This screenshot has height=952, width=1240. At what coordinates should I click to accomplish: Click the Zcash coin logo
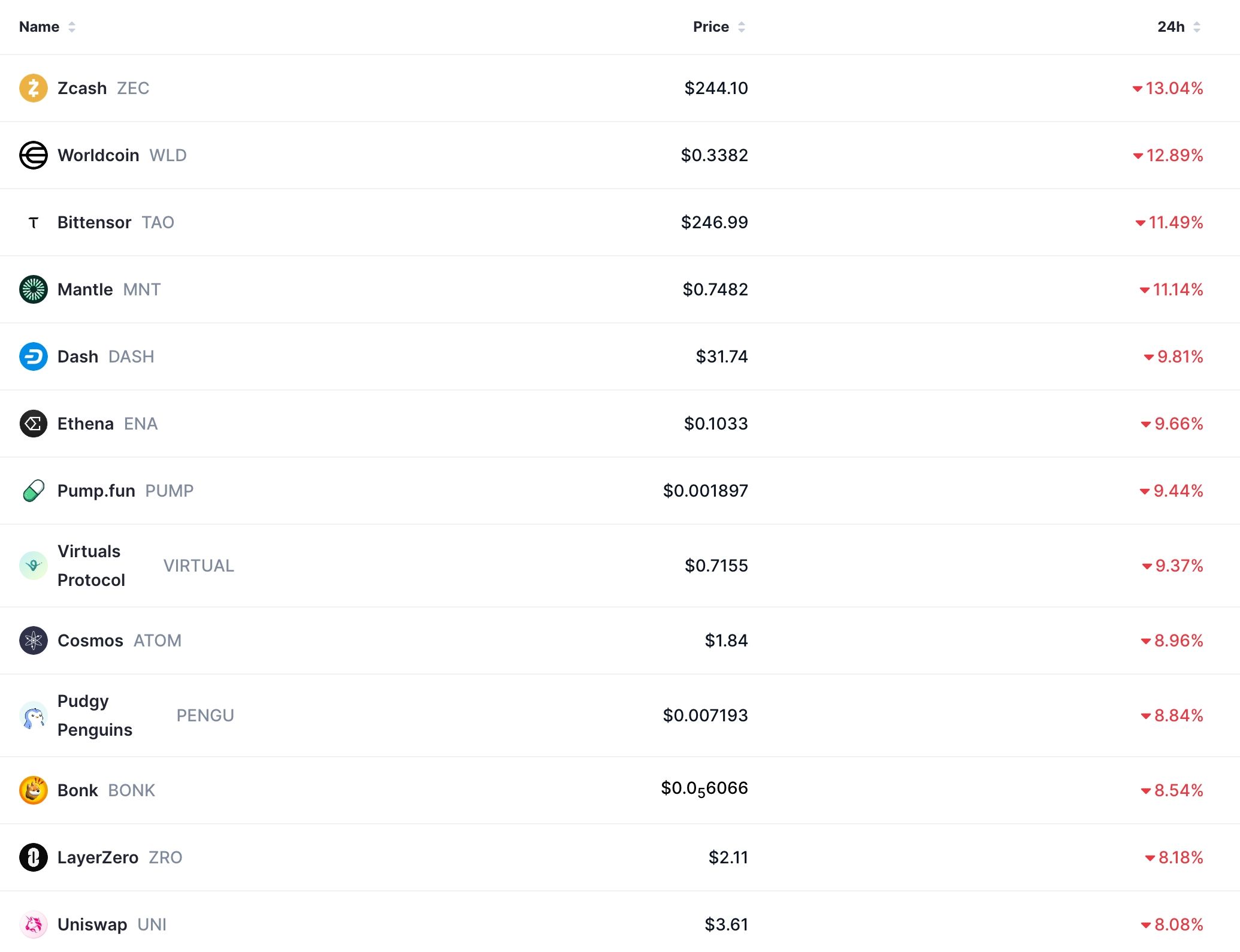[x=34, y=88]
